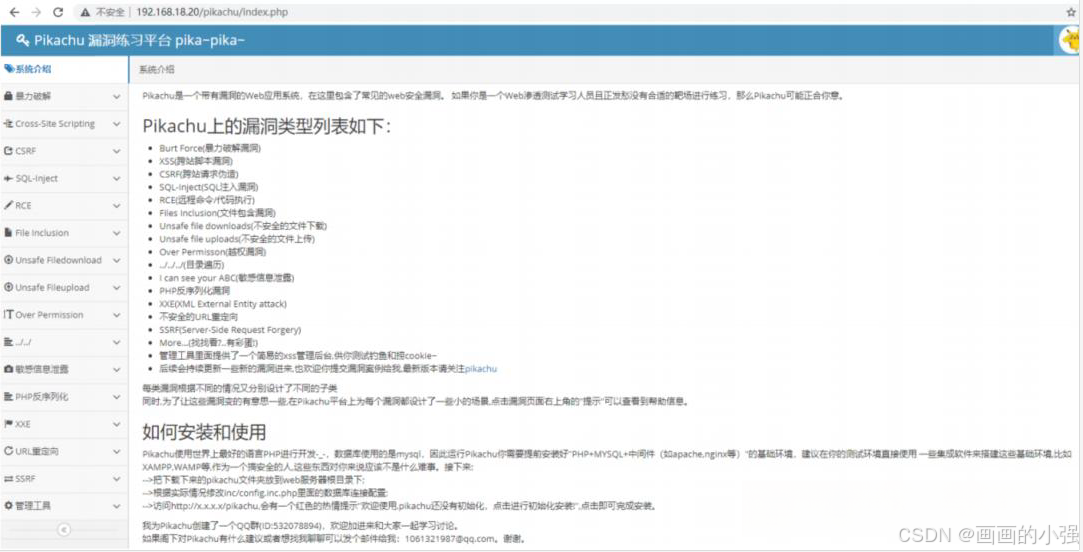Screen dimensions: 1083x552
Task: Click the 系统介绍 breadcrumb text
Action: coord(157,69)
